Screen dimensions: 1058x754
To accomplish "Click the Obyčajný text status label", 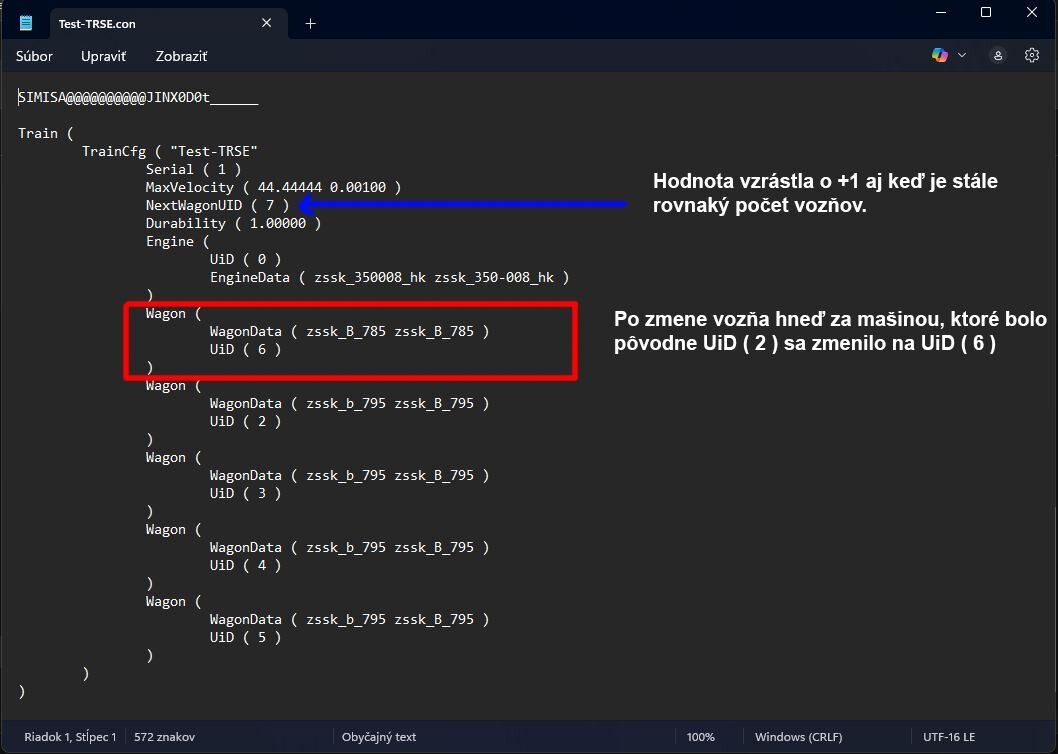I will tap(378, 737).
